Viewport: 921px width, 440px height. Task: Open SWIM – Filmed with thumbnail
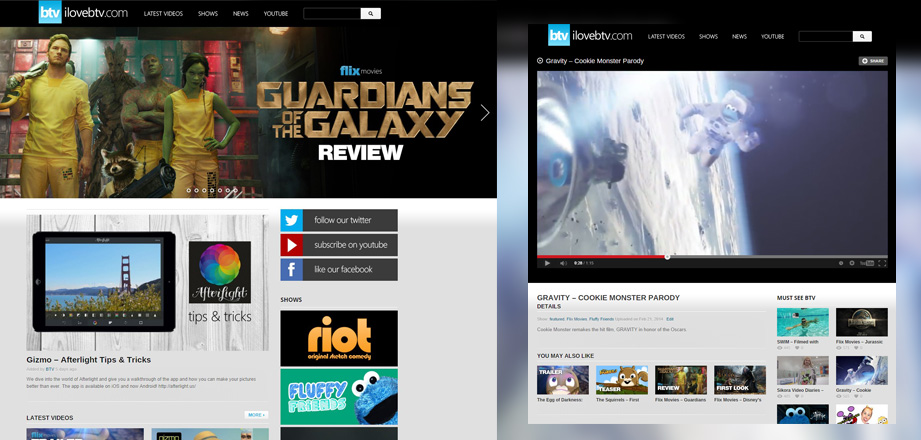pyautogui.click(x=803, y=323)
